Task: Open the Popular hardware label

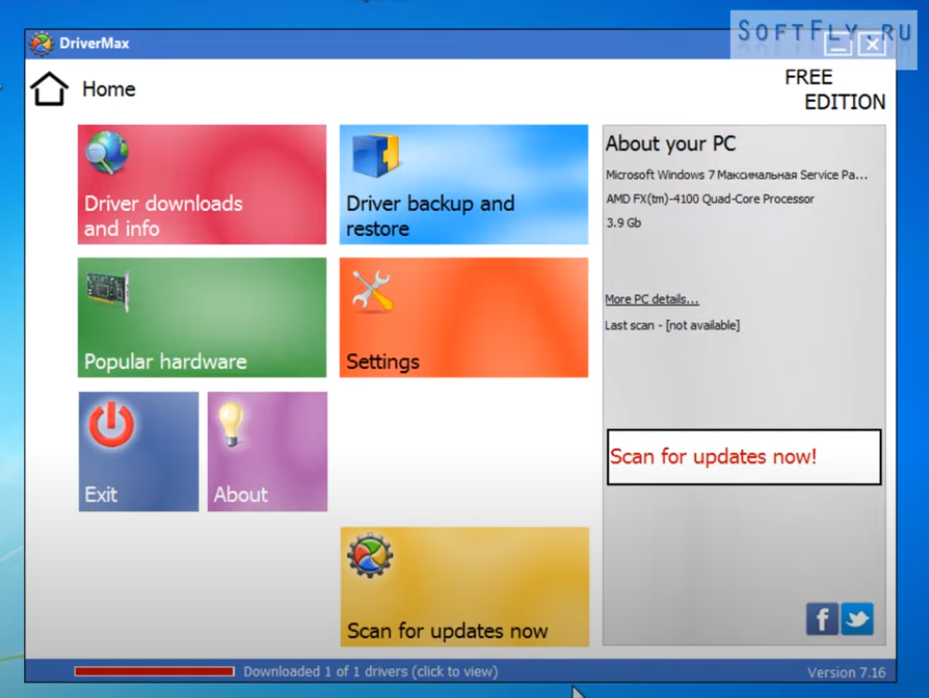Action: coord(165,361)
